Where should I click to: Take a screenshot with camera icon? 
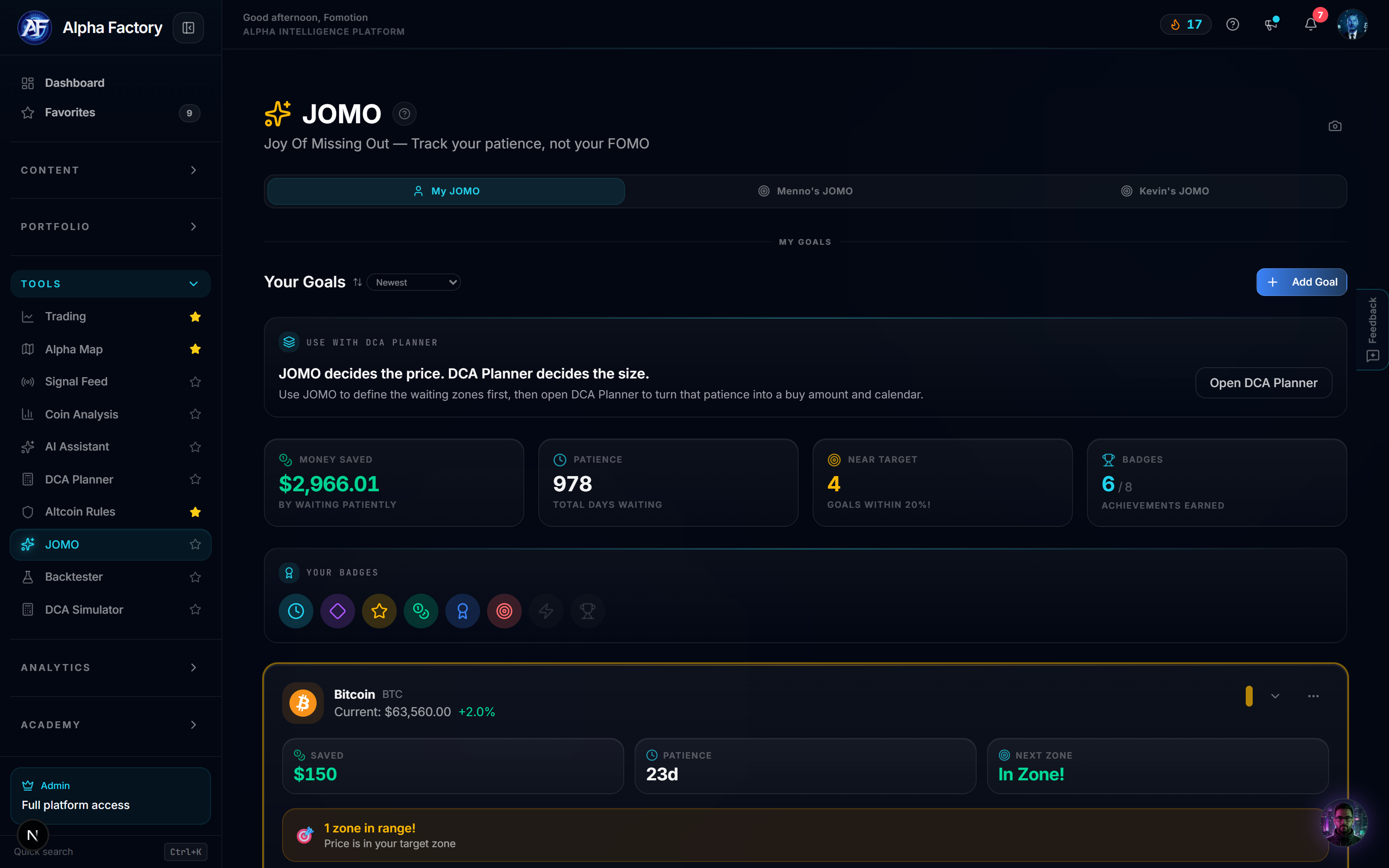point(1334,126)
